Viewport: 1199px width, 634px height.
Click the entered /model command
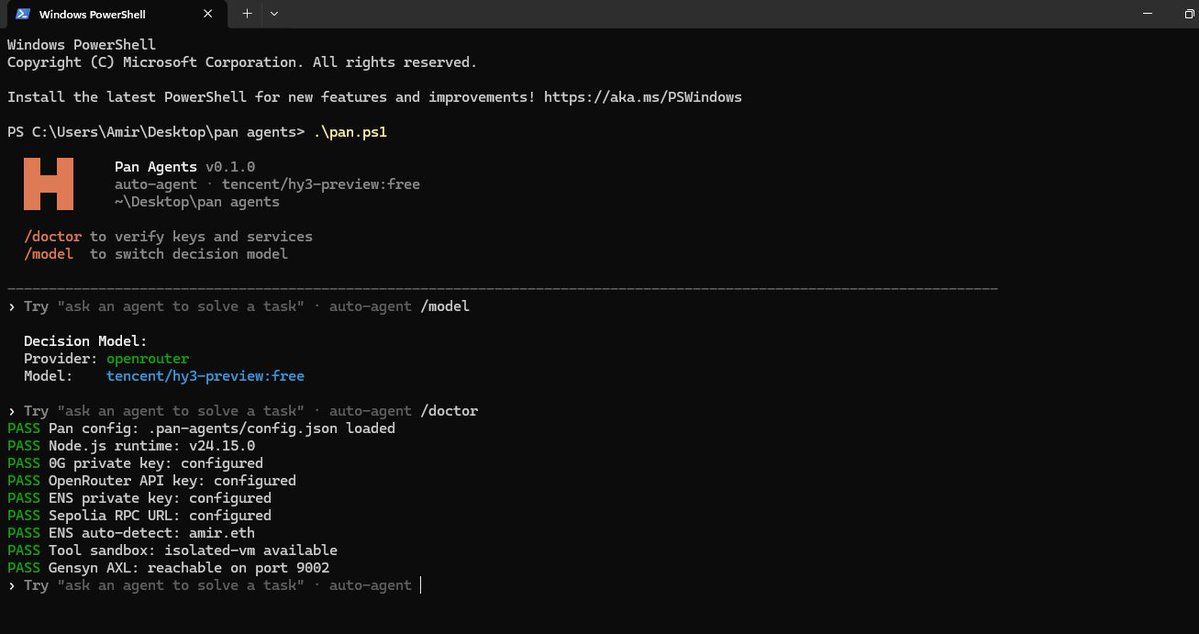tap(445, 307)
